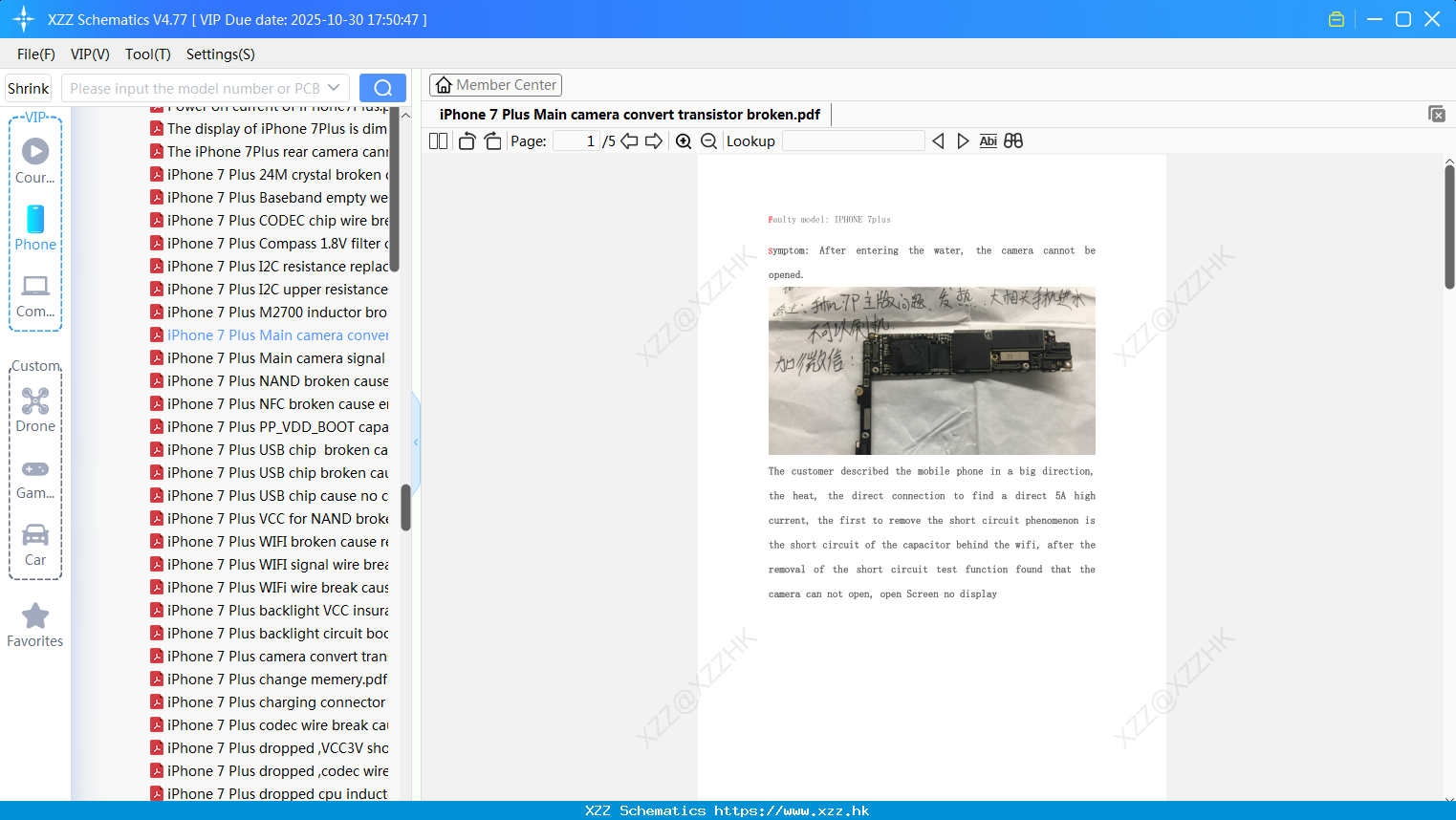Open 'iPhone 7 Plus CODEC chip wire' file
Screen dimensions: 1456x820
coord(277,221)
